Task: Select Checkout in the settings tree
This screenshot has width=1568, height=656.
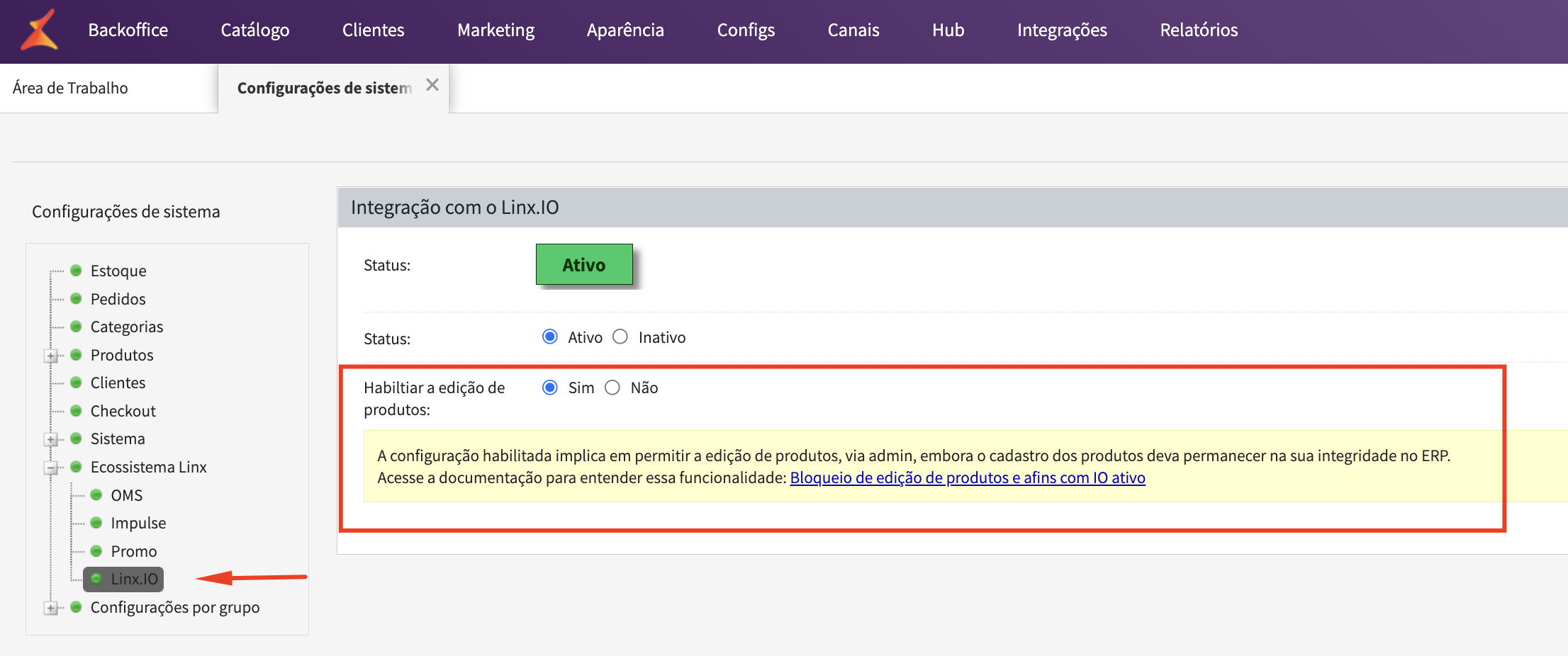Action: click(123, 411)
